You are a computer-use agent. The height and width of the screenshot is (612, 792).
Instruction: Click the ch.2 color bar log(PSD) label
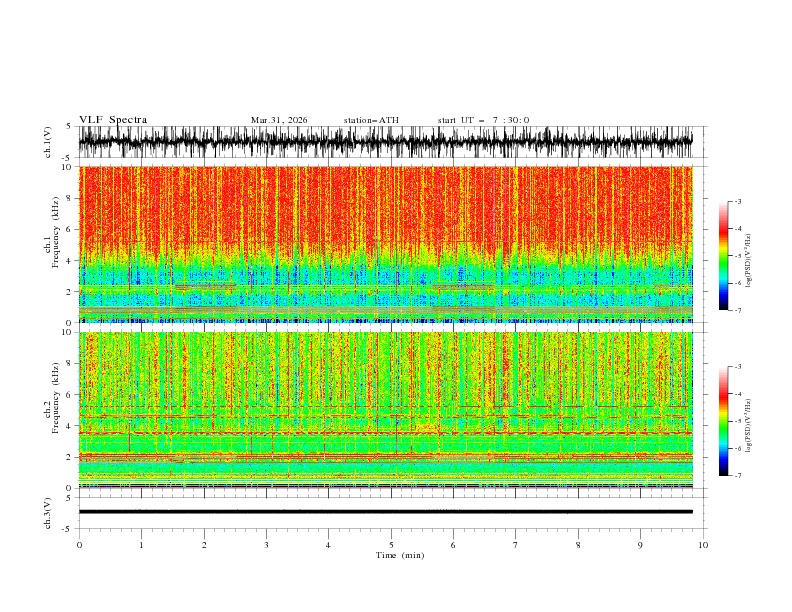point(749,426)
